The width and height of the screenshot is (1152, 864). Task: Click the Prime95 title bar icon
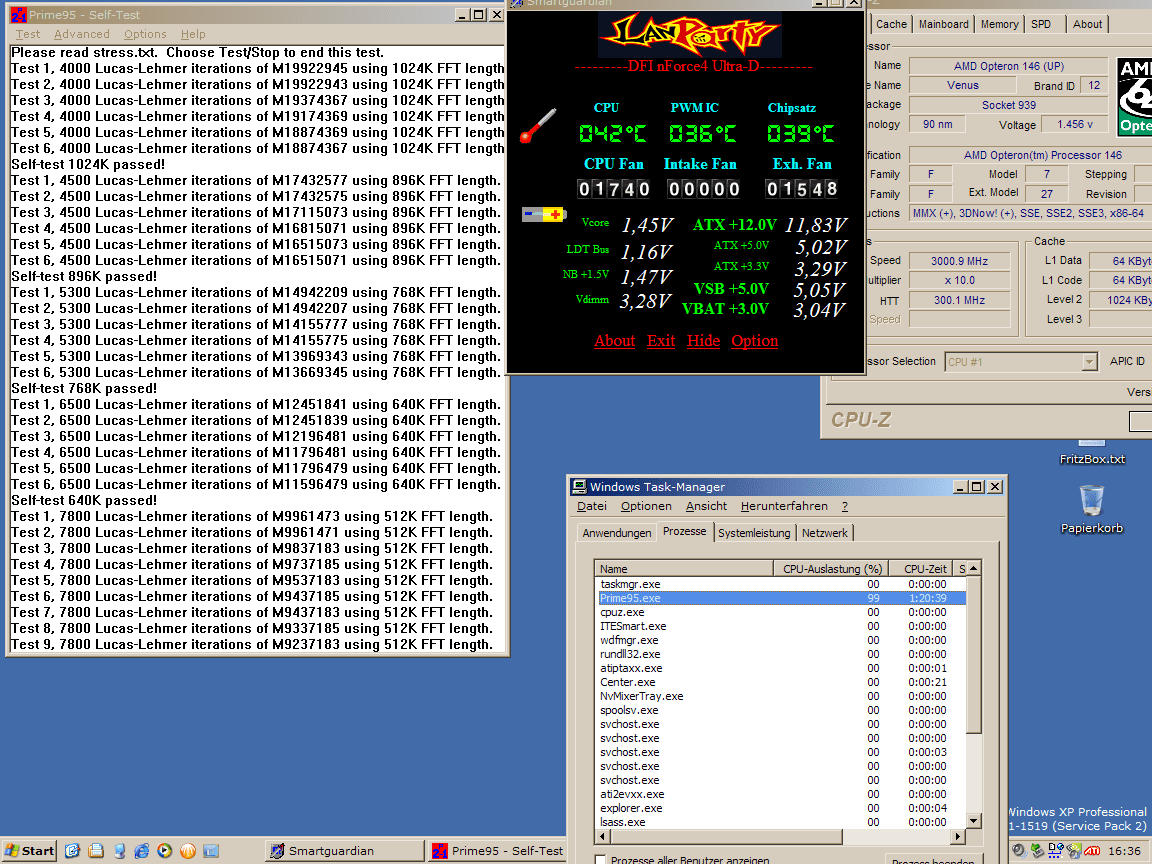pos(18,15)
